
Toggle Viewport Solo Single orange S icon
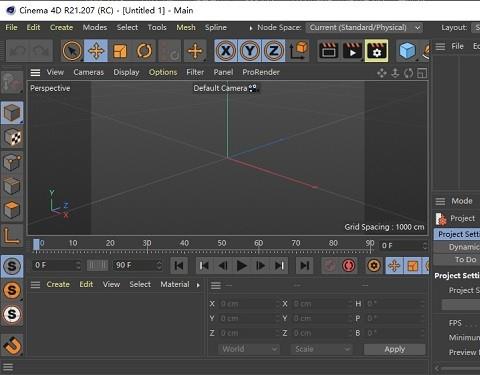[12, 290]
